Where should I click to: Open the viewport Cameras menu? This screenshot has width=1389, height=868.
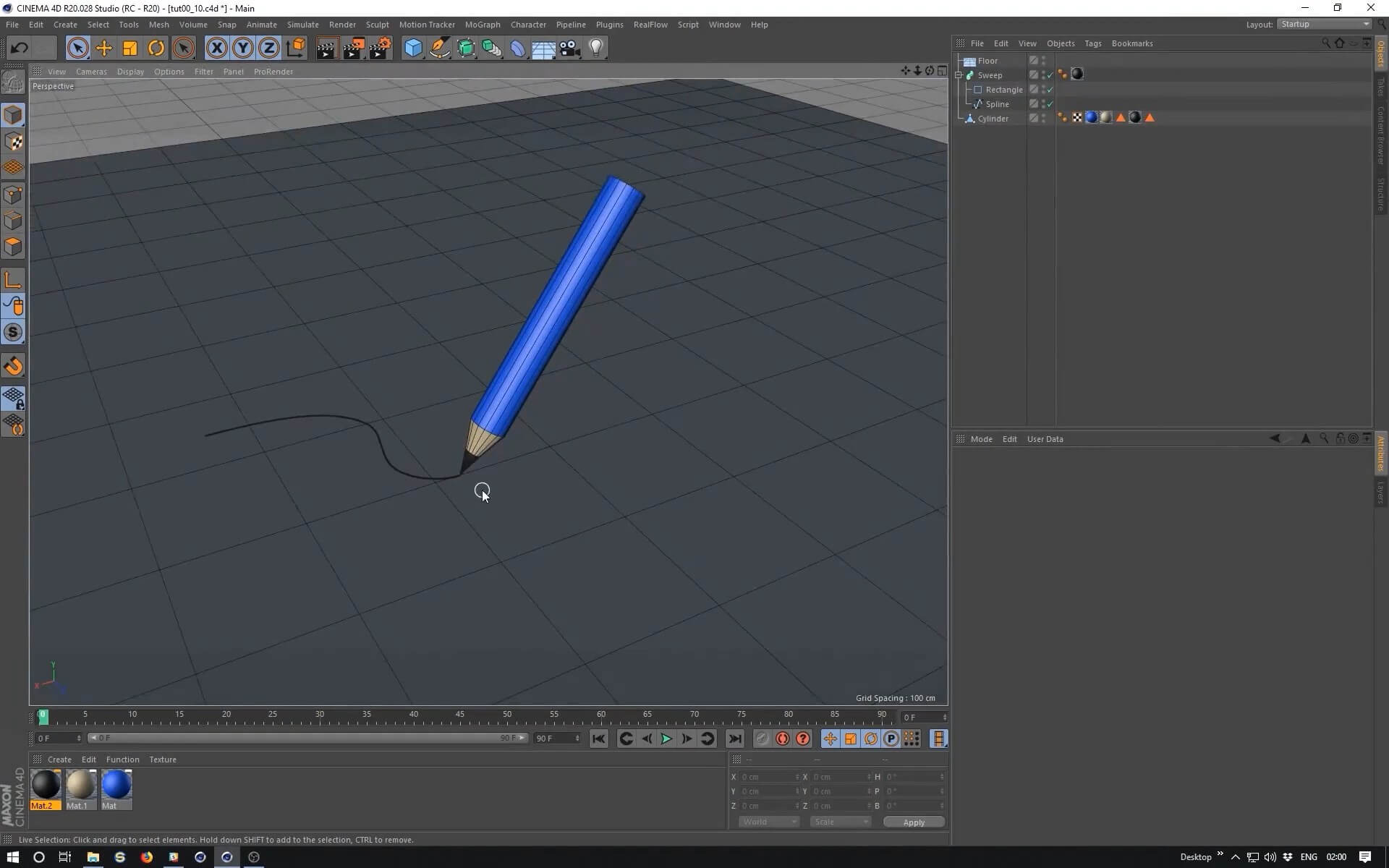tap(91, 72)
